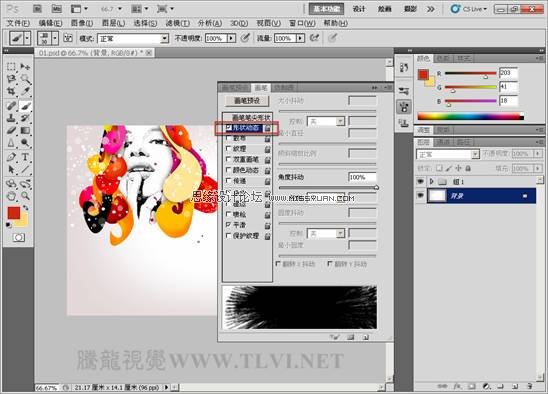
Task: Click the R slider in Color panel
Action: [x=470, y=74]
